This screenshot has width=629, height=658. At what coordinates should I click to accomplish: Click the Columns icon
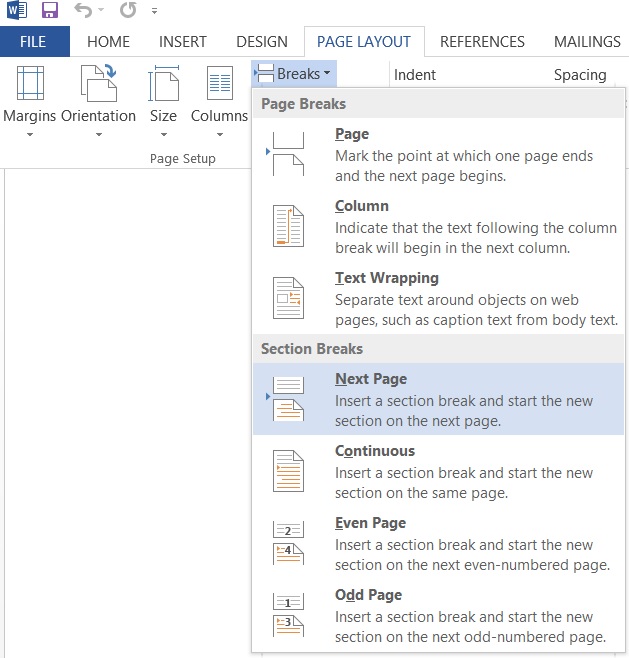220,83
